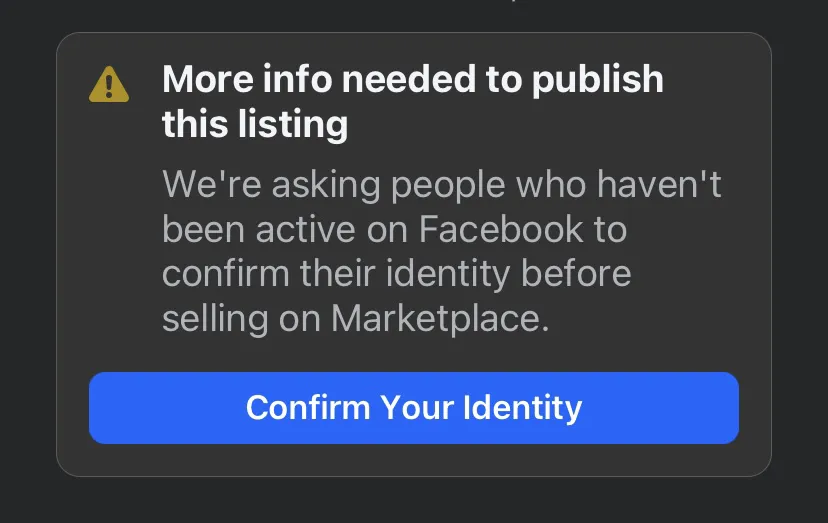828x523 pixels.
Task: Click the word 'Facebook' in the description
Action: coord(500,230)
